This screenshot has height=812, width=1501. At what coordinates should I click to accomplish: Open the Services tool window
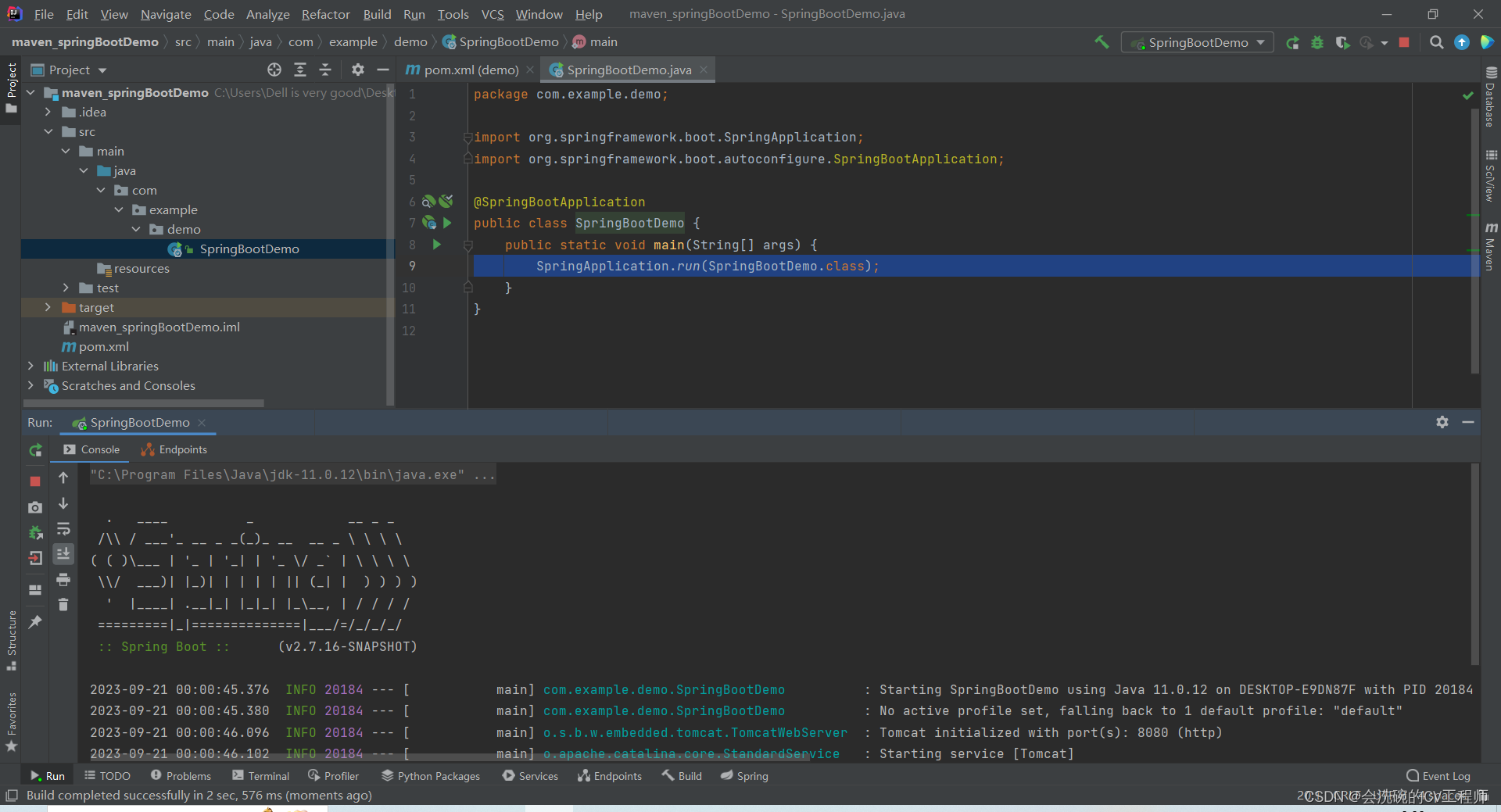tap(530, 776)
